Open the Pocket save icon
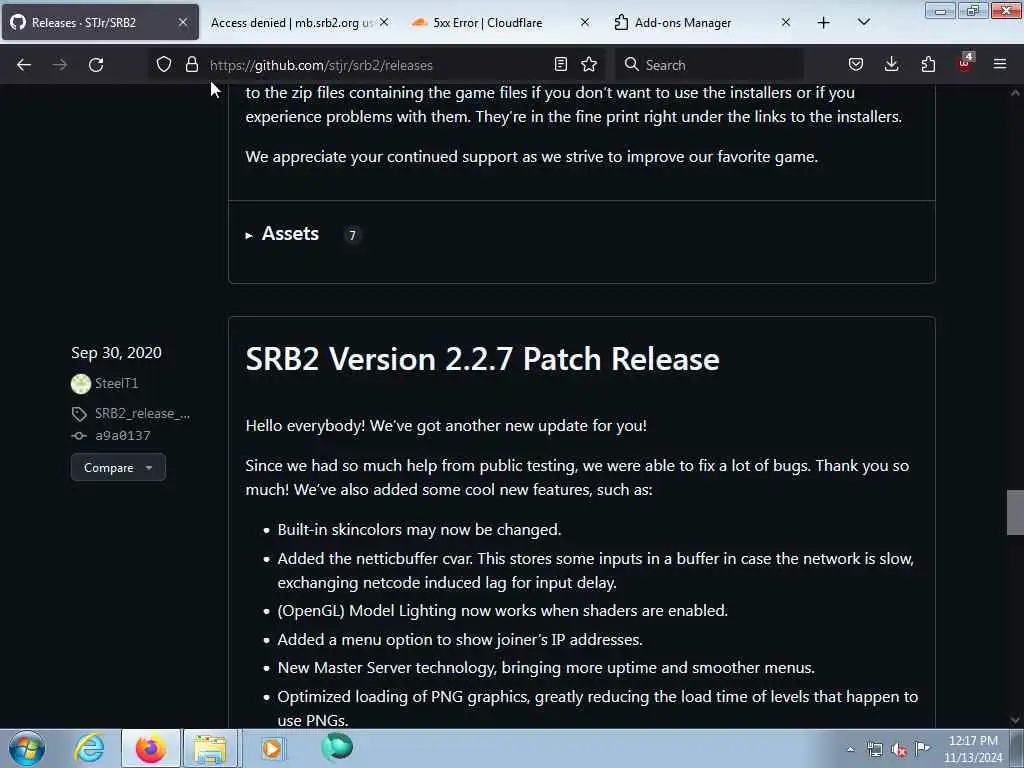Image resolution: width=1024 pixels, height=768 pixels. pyautogui.click(x=856, y=64)
